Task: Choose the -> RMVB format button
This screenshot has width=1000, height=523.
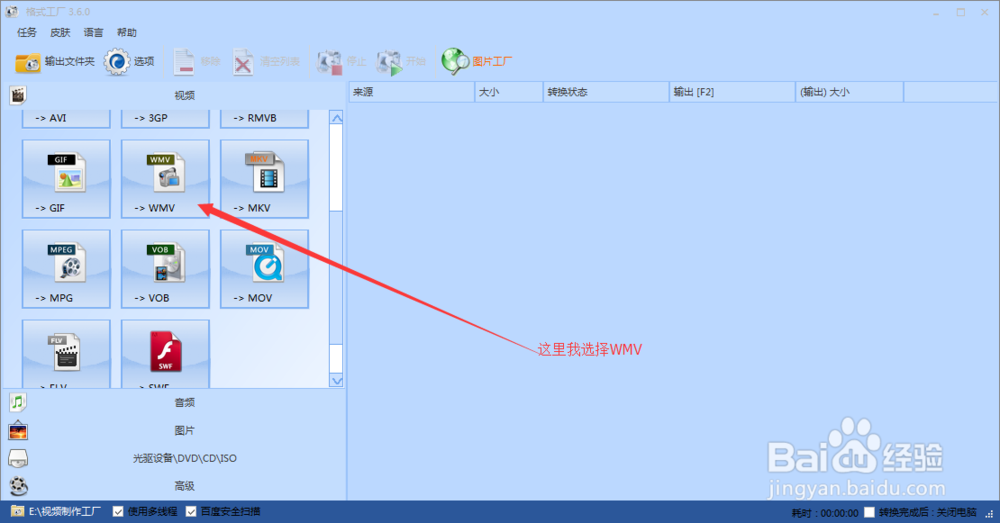Action: [265, 118]
